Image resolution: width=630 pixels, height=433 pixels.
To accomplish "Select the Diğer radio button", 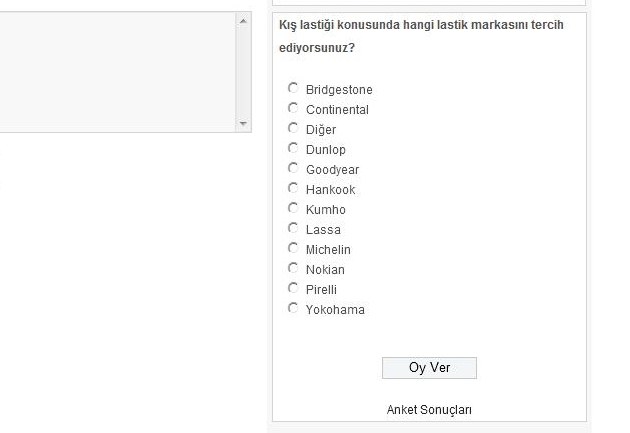I will pos(293,128).
